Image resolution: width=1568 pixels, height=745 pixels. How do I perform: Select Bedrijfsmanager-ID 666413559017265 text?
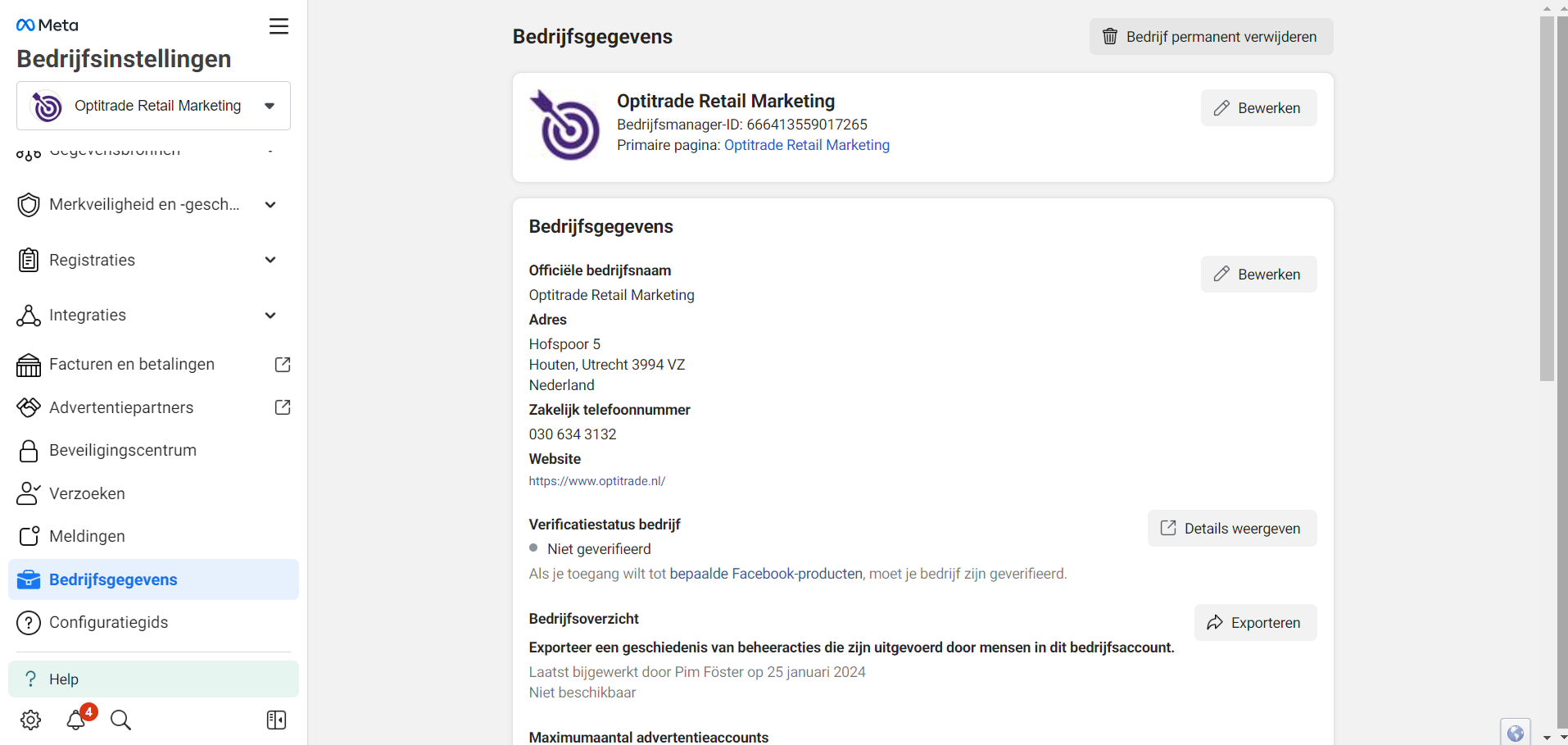coord(742,125)
